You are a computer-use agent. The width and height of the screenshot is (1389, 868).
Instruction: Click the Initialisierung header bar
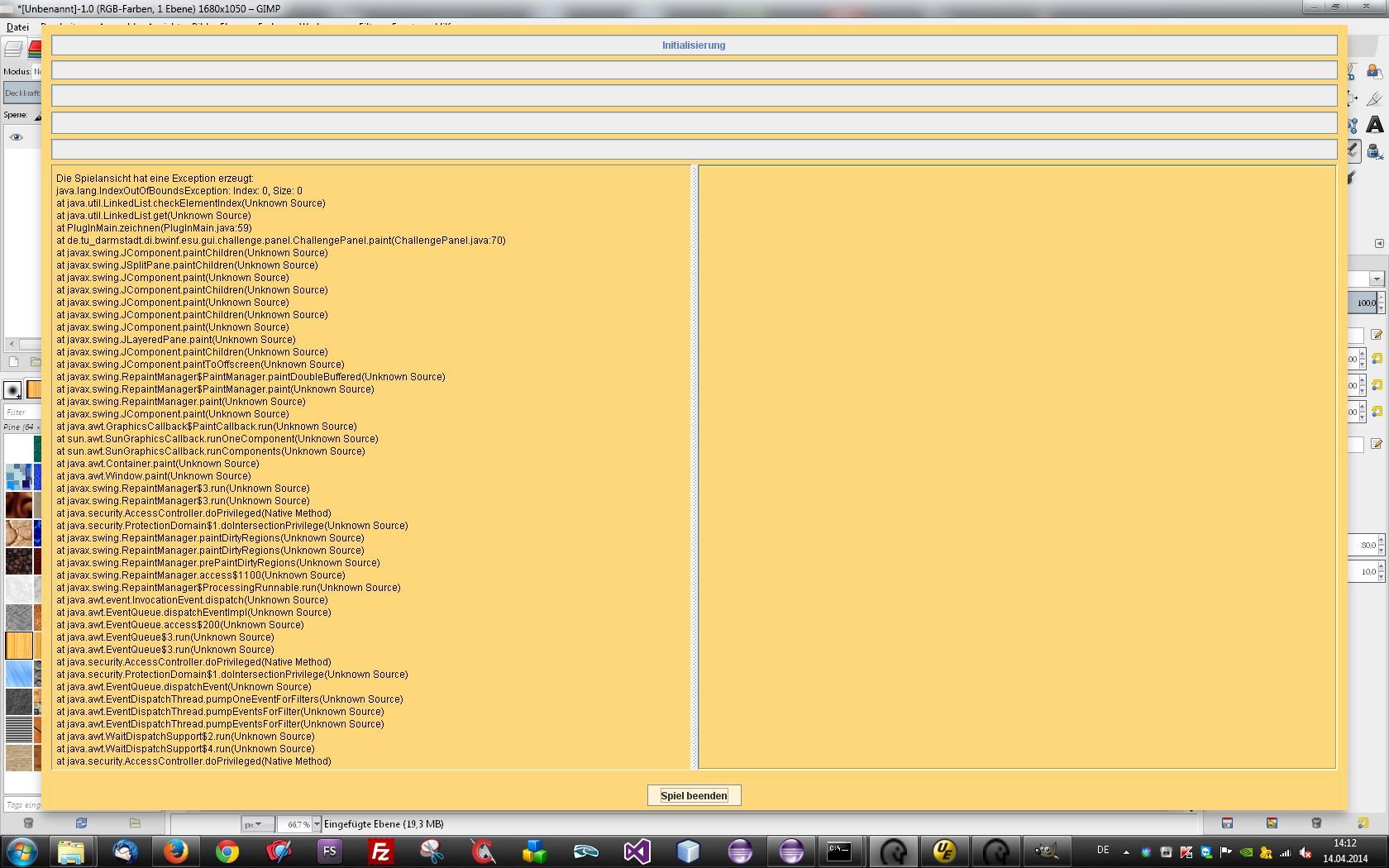[x=694, y=45]
